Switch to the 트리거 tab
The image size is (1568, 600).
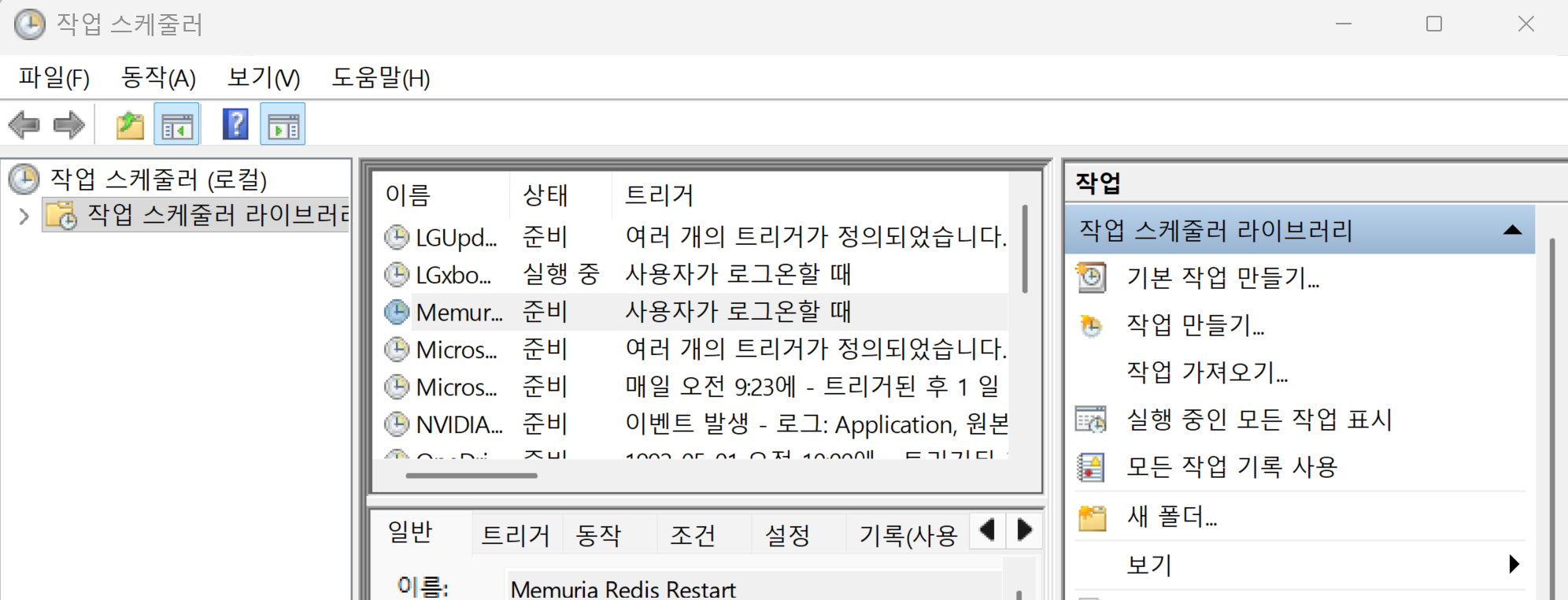coord(516,535)
